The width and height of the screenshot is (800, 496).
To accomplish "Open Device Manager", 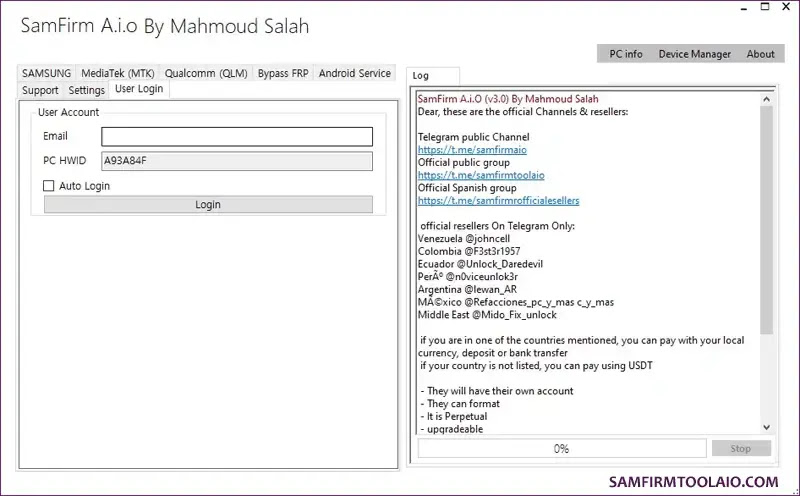I will (694, 54).
